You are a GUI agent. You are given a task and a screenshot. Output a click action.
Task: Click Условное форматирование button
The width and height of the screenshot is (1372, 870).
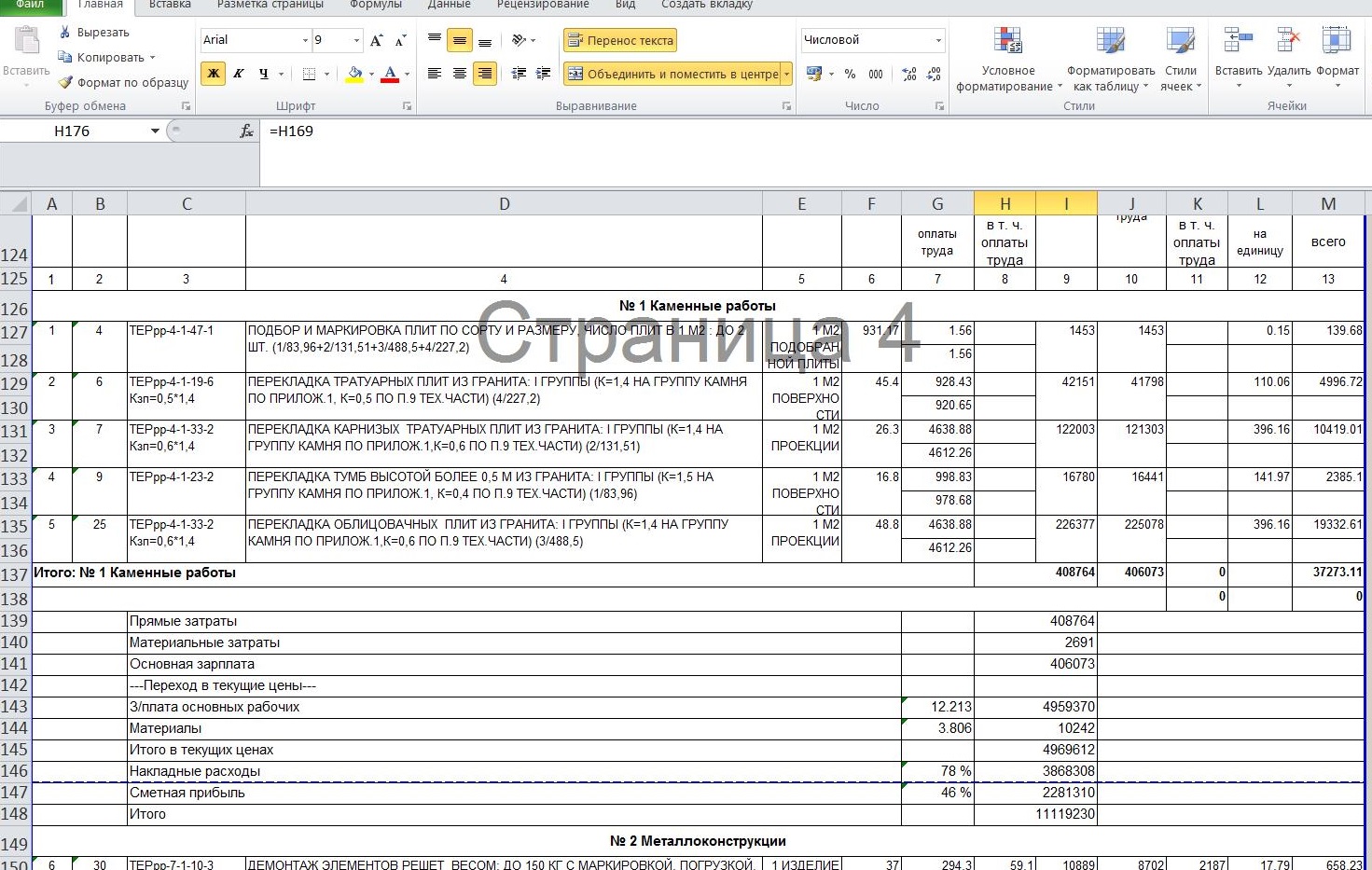point(1008,58)
